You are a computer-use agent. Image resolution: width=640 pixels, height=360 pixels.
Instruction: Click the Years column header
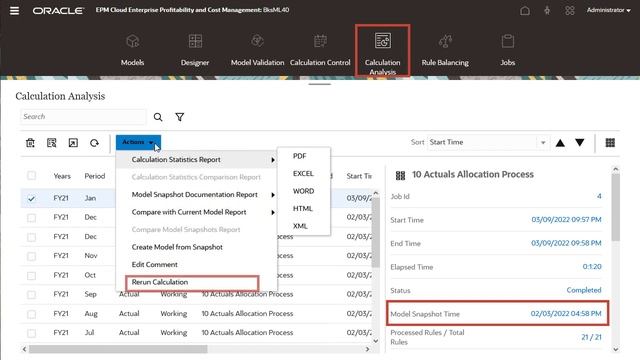coord(62,176)
